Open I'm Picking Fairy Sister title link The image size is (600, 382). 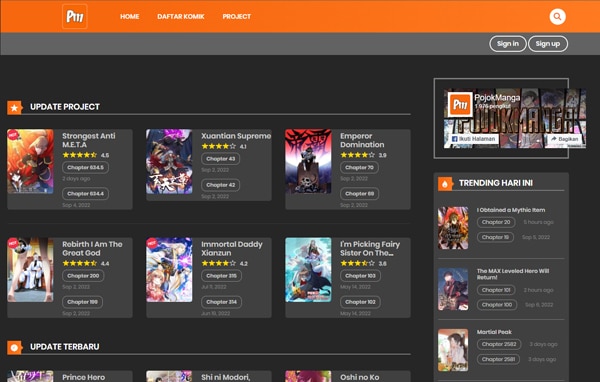(370, 248)
